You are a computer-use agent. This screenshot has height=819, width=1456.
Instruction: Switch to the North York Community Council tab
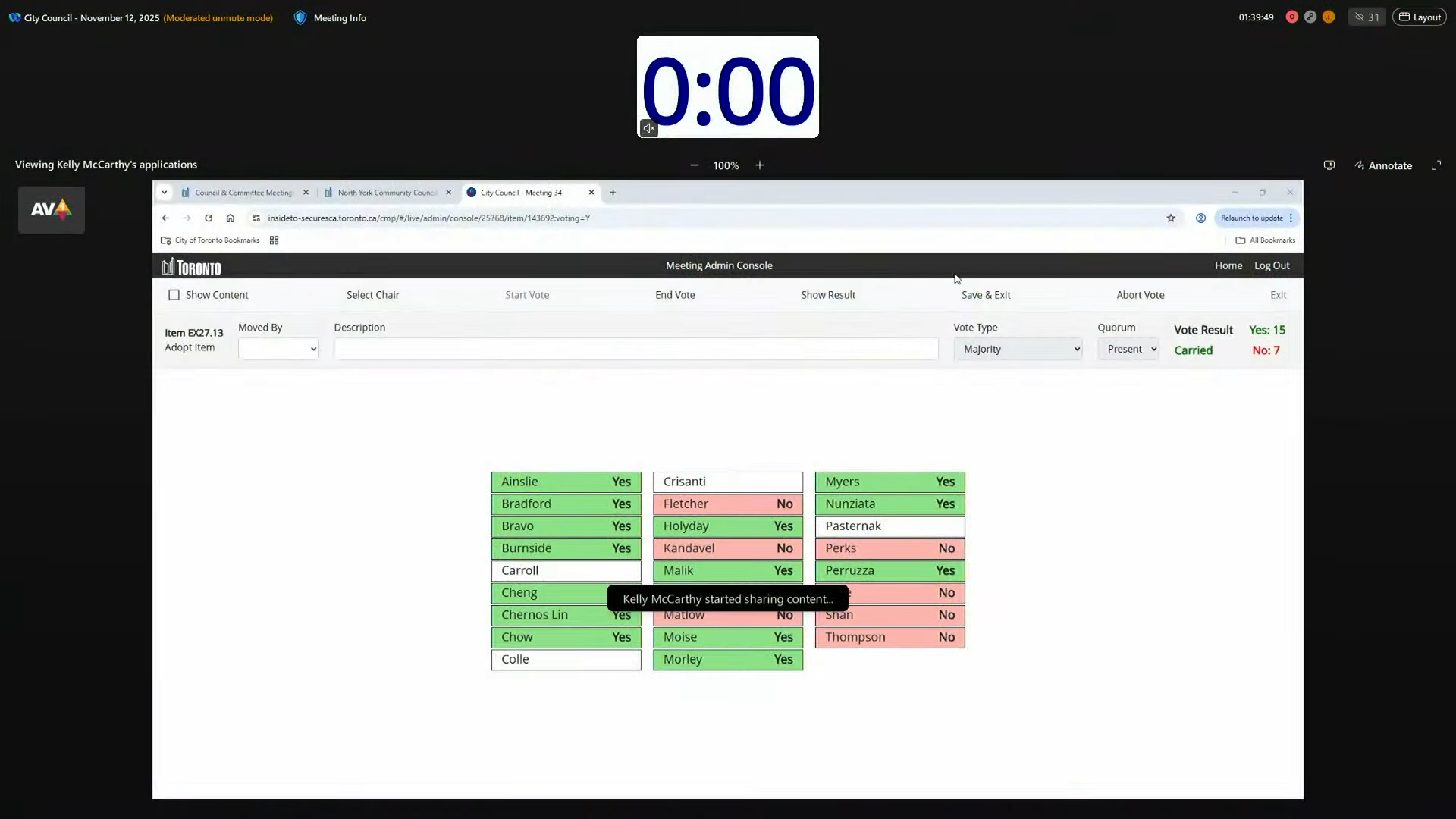(x=387, y=193)
